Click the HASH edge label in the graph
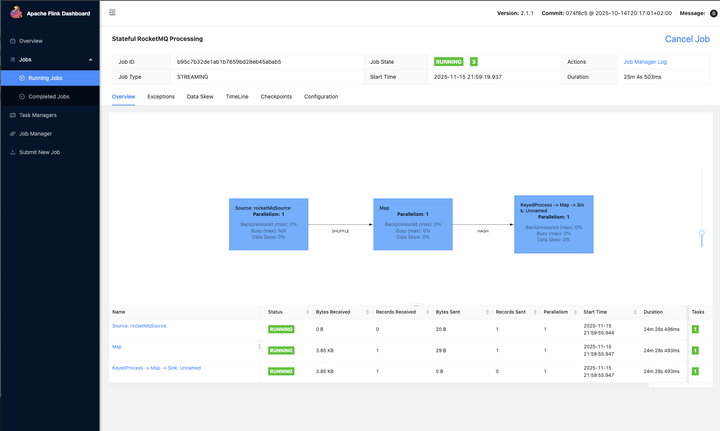The image size is (720, 431). click(x=483, y=231)
